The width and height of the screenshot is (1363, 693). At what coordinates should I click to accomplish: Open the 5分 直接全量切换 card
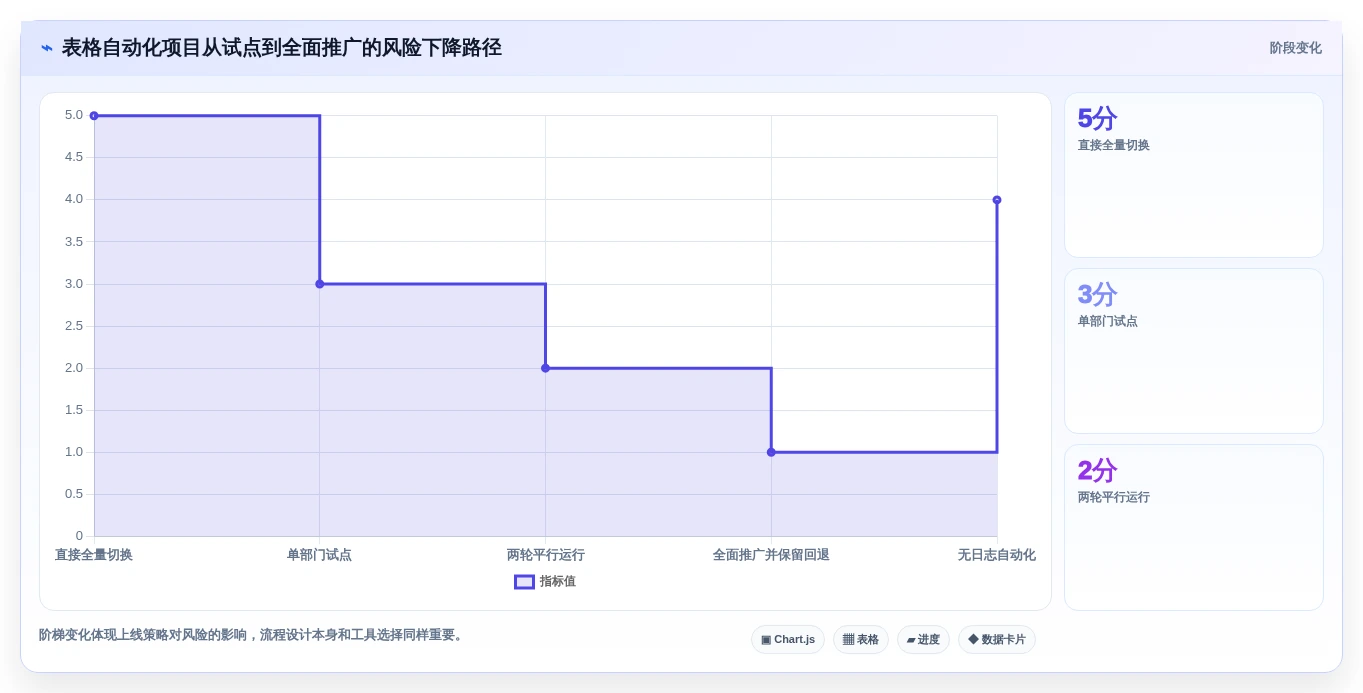click(x=1194, y=175)
